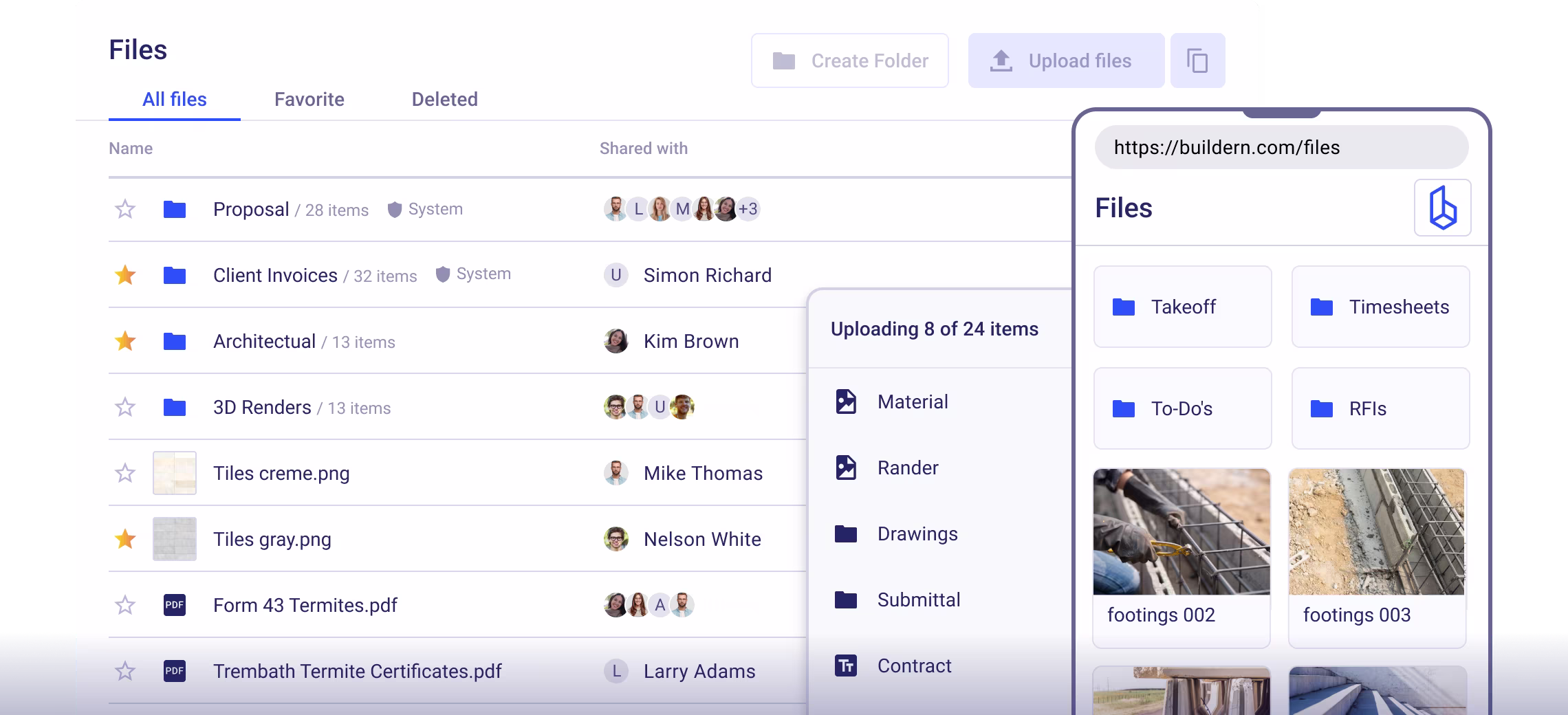Open the Timesheets folder card
Viewport: 1568px width, 715px height.
pyautogui.click(x=1381, y=307)
